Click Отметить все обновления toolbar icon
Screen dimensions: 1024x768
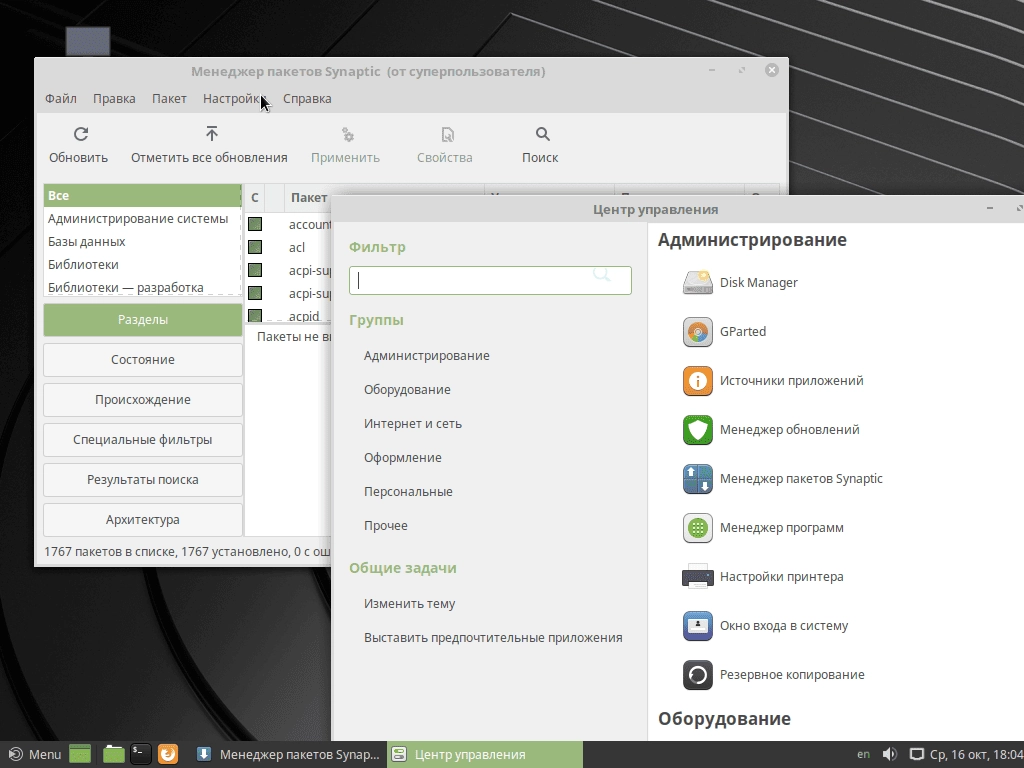pos(212,134)
